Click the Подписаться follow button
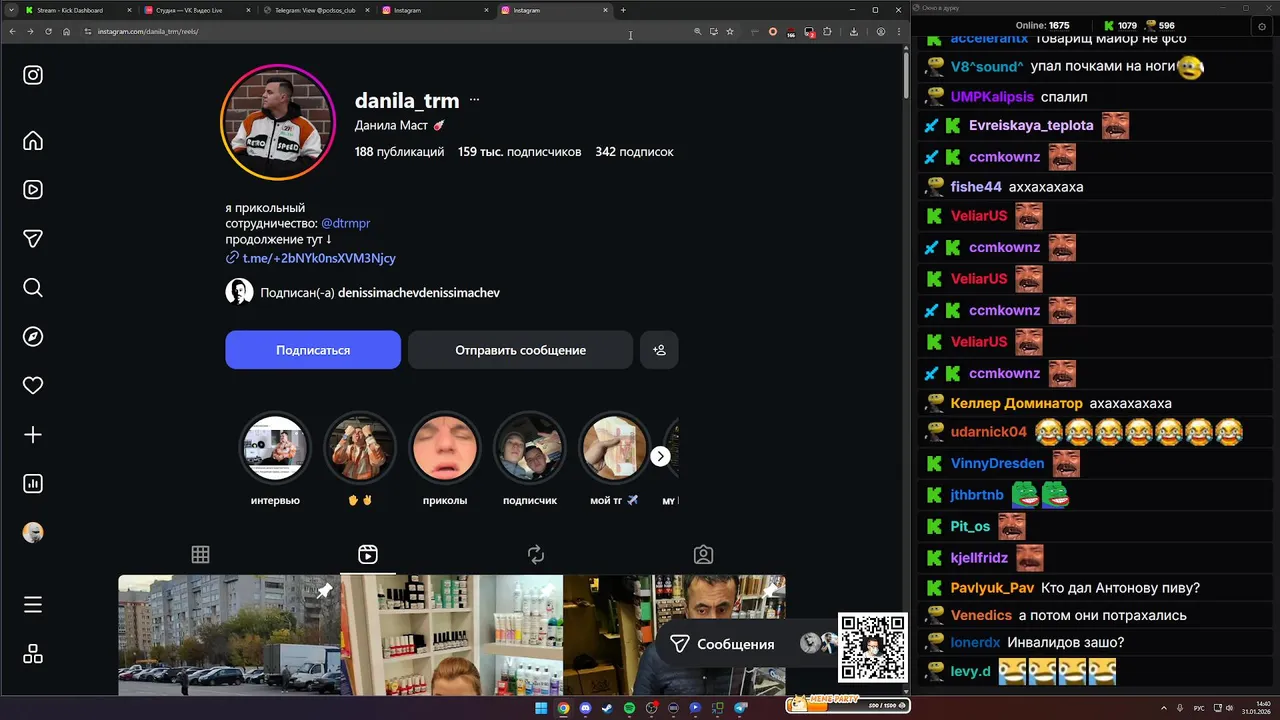Viewport: 1280px width, 720px height. click(313, 350)
